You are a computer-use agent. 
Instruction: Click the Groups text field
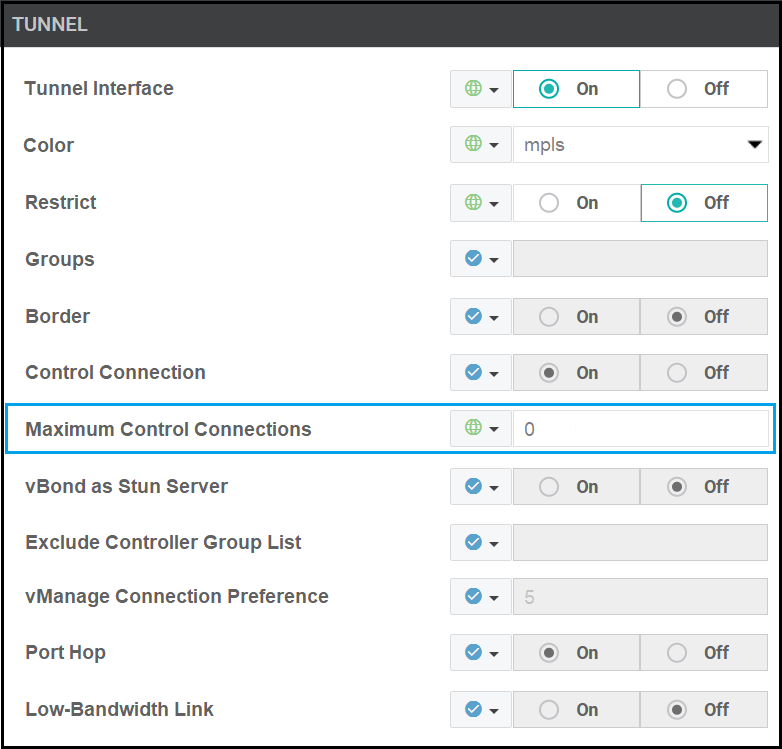click(x=640, y=259)
